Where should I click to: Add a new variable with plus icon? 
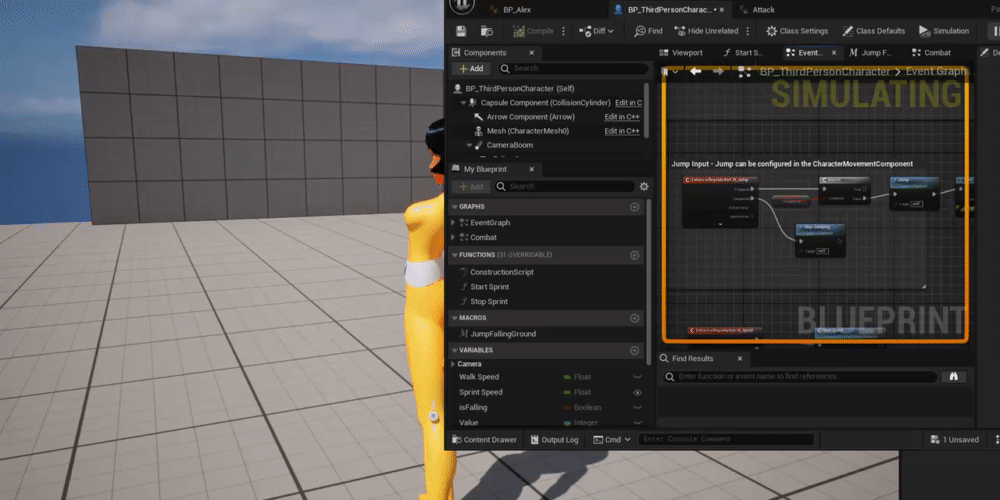[x=635, y=350]
